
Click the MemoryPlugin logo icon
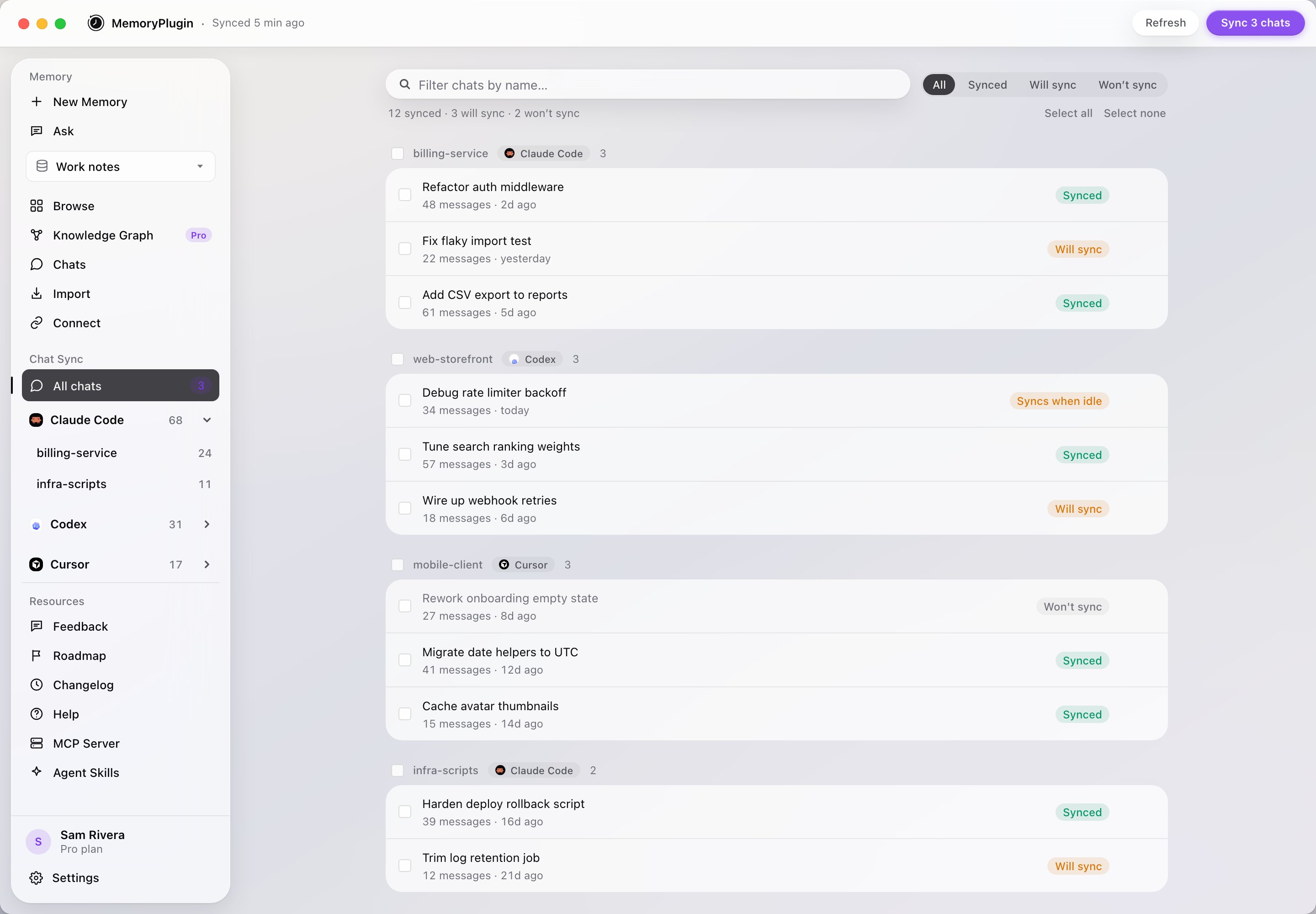[x=96, y=23]
